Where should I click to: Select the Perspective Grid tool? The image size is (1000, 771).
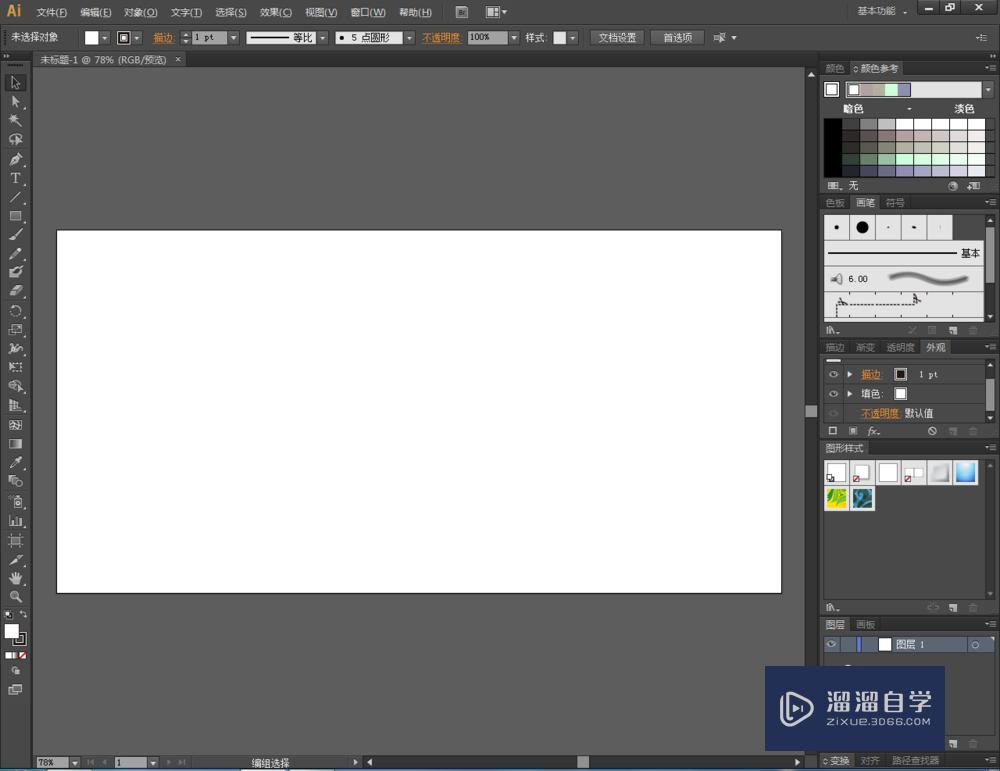pos(15,406)
